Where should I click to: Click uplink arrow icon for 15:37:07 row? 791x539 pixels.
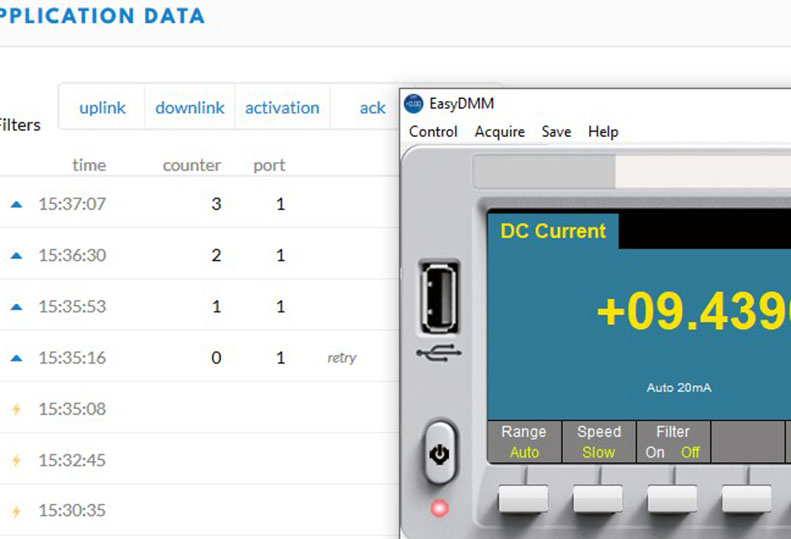(16, 204)
